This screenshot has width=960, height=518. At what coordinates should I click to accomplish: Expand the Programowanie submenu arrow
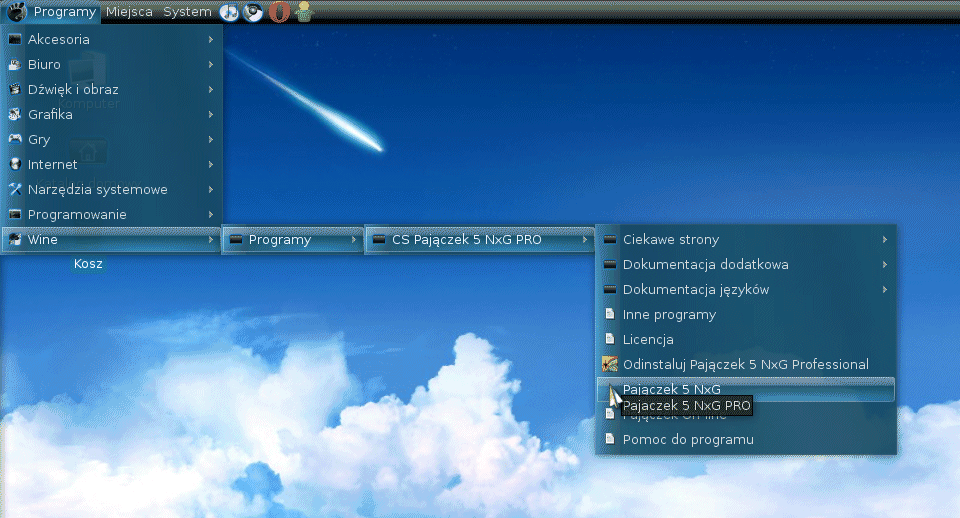pyautogui.click(x=211, y=214)
